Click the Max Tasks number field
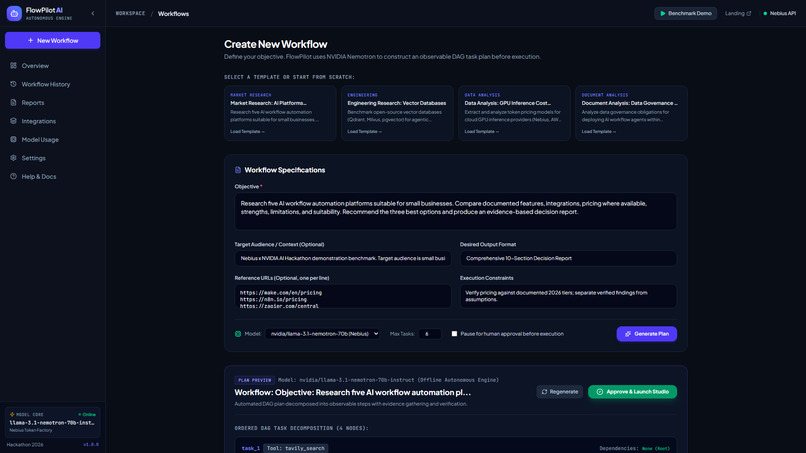Viewport: 806px width, 453px height. pos(430,334)
